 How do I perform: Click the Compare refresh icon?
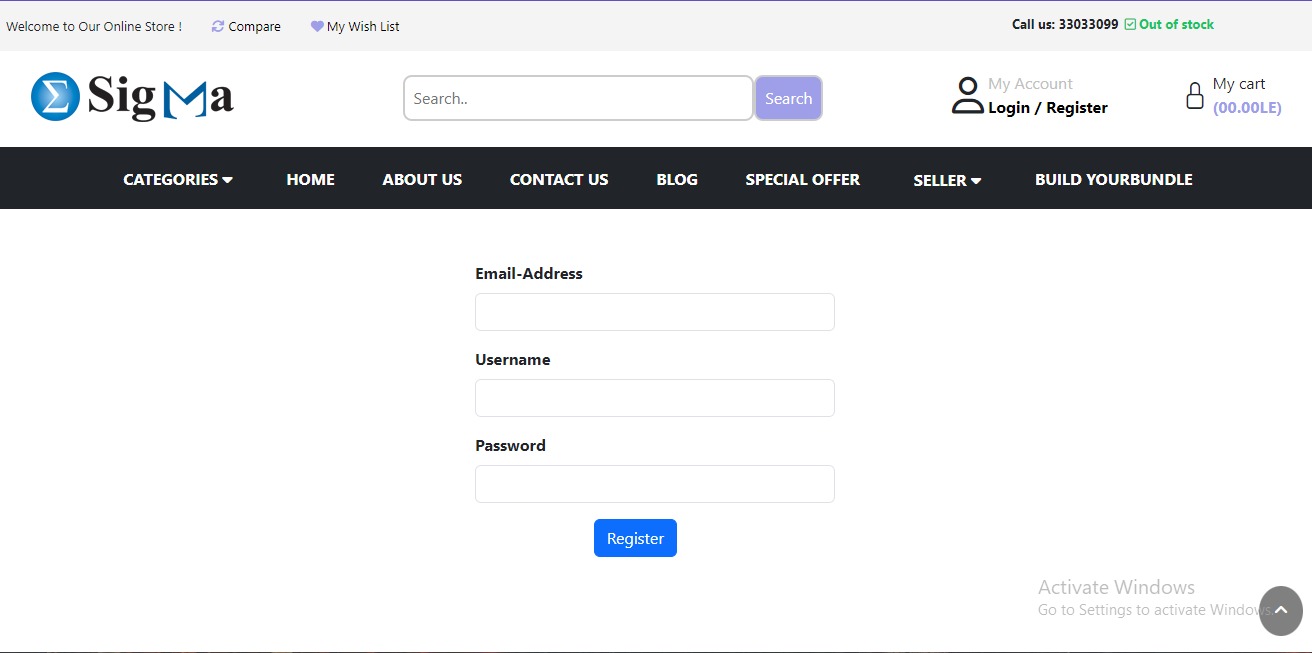(x=217, y=26)
